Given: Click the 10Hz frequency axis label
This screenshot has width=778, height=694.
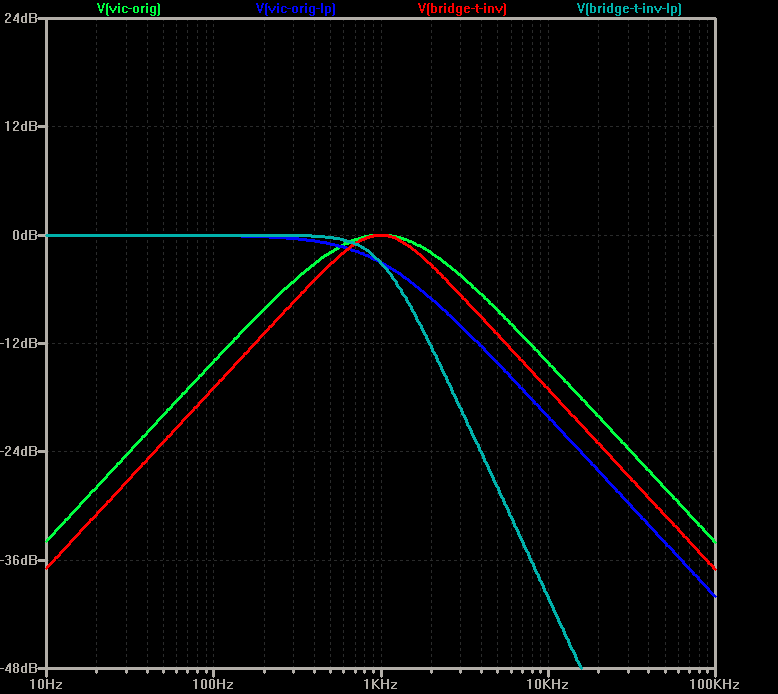Looking at the screenshot, I should (46, 685).
